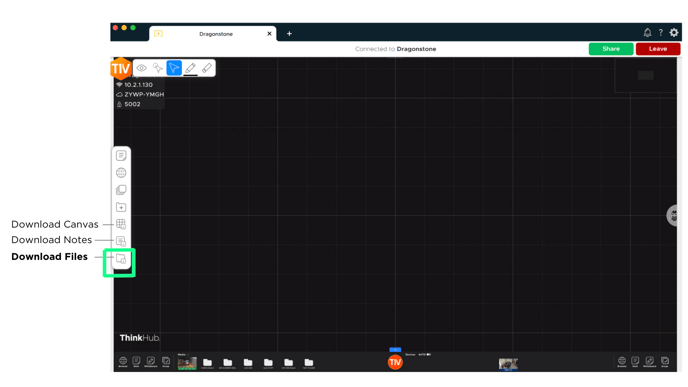Download the canvas via grid icon
Viewport: 688px width, 387px height.
pyautogui.click(x=121, y=224)
